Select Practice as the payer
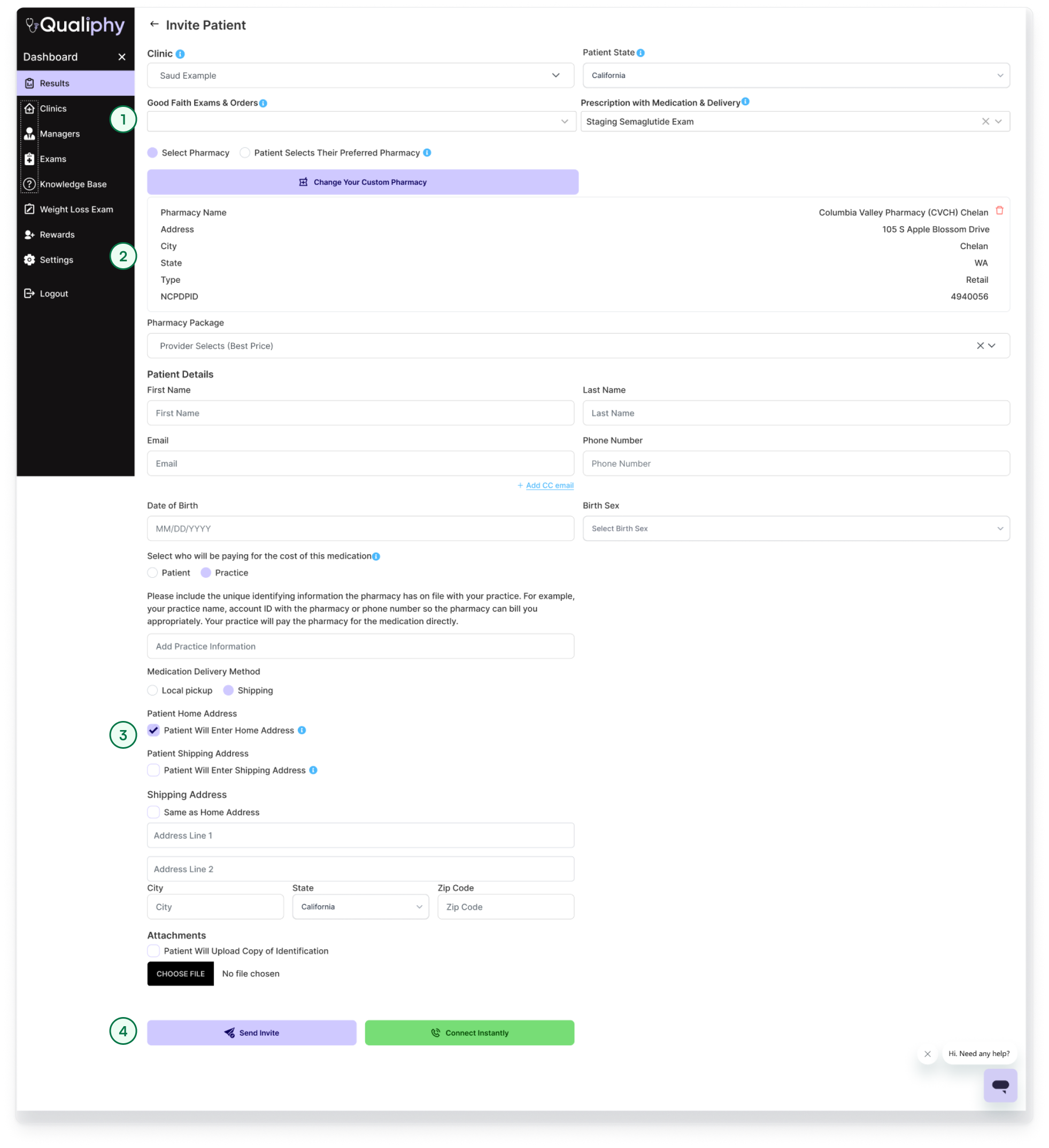The image size is (1049, 1148). (206, 573)
